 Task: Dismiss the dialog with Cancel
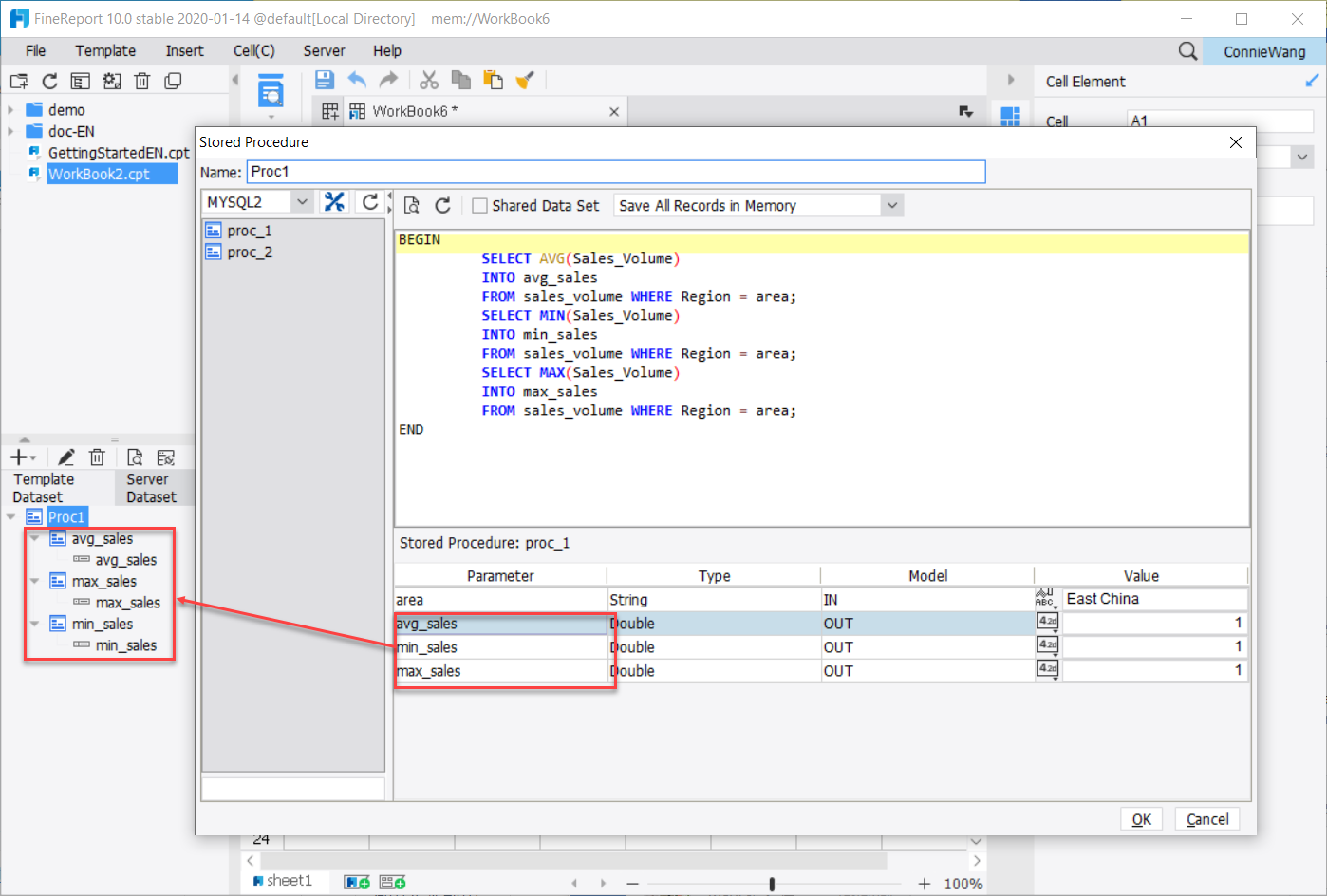pos(1206,818)
